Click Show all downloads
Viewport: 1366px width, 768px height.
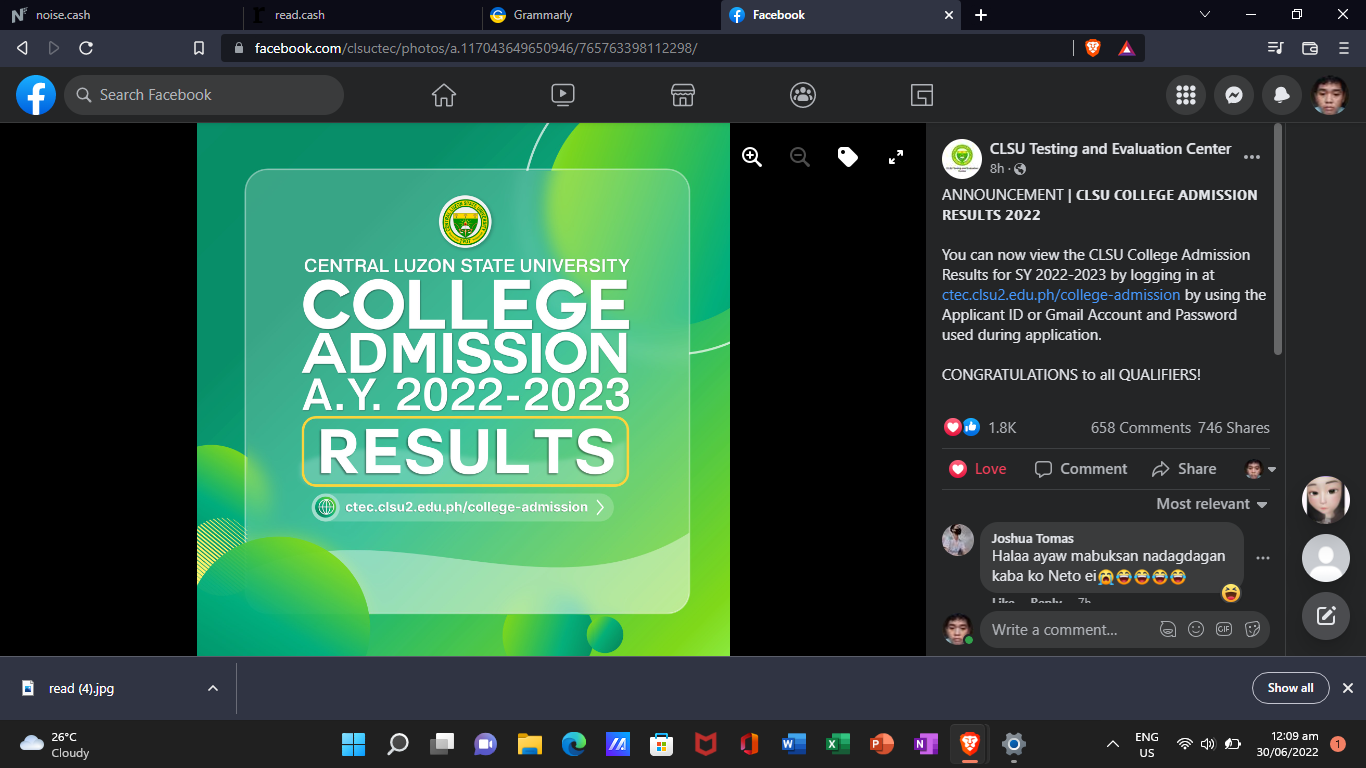1291,688
